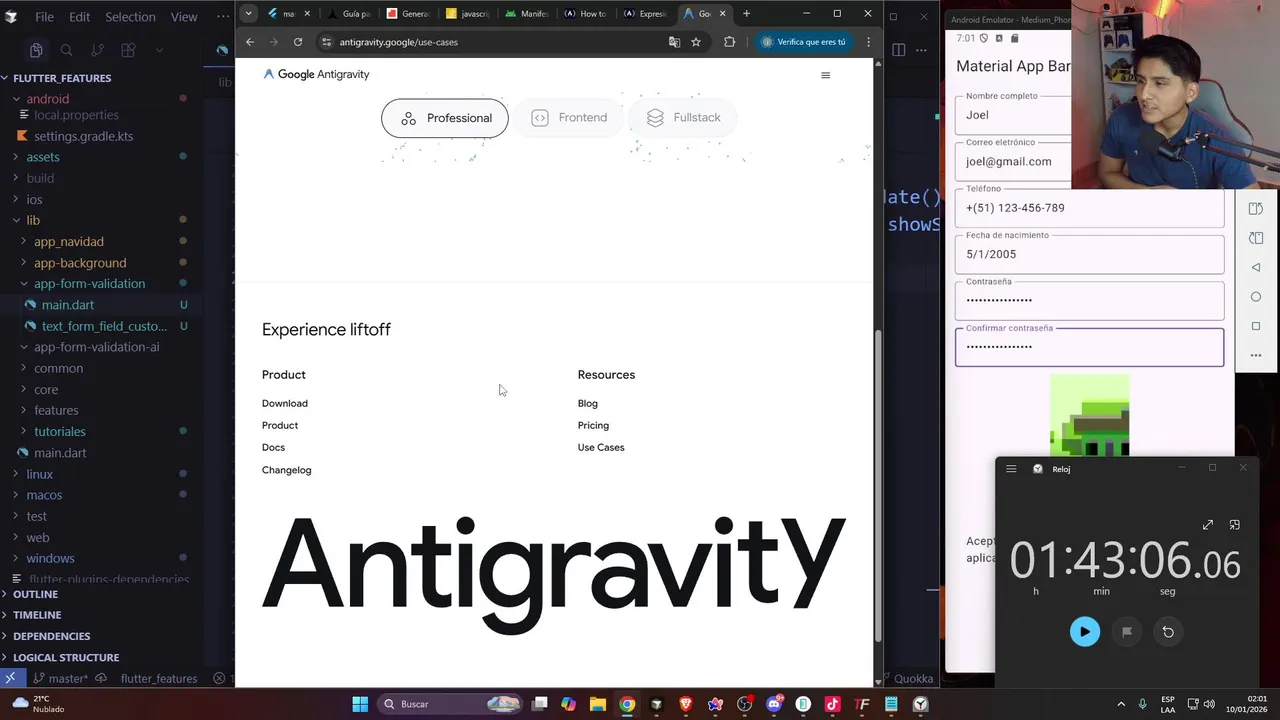1280x720 pixels.
Task: Select the Fullstack use case
Action: (x=683, y=118)
